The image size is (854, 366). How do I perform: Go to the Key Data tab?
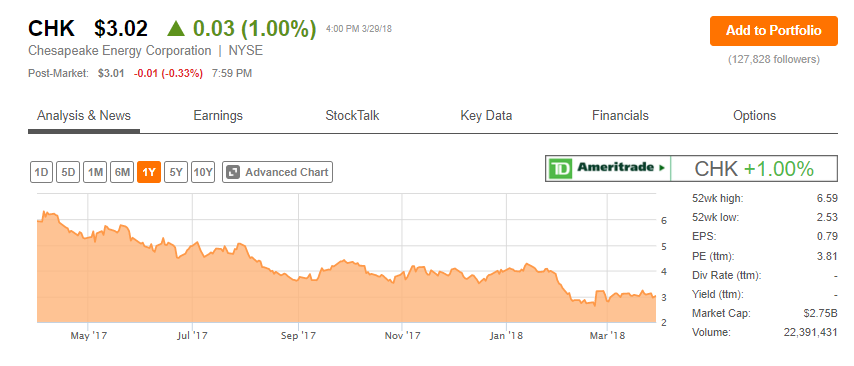click(x=486, y=115)
